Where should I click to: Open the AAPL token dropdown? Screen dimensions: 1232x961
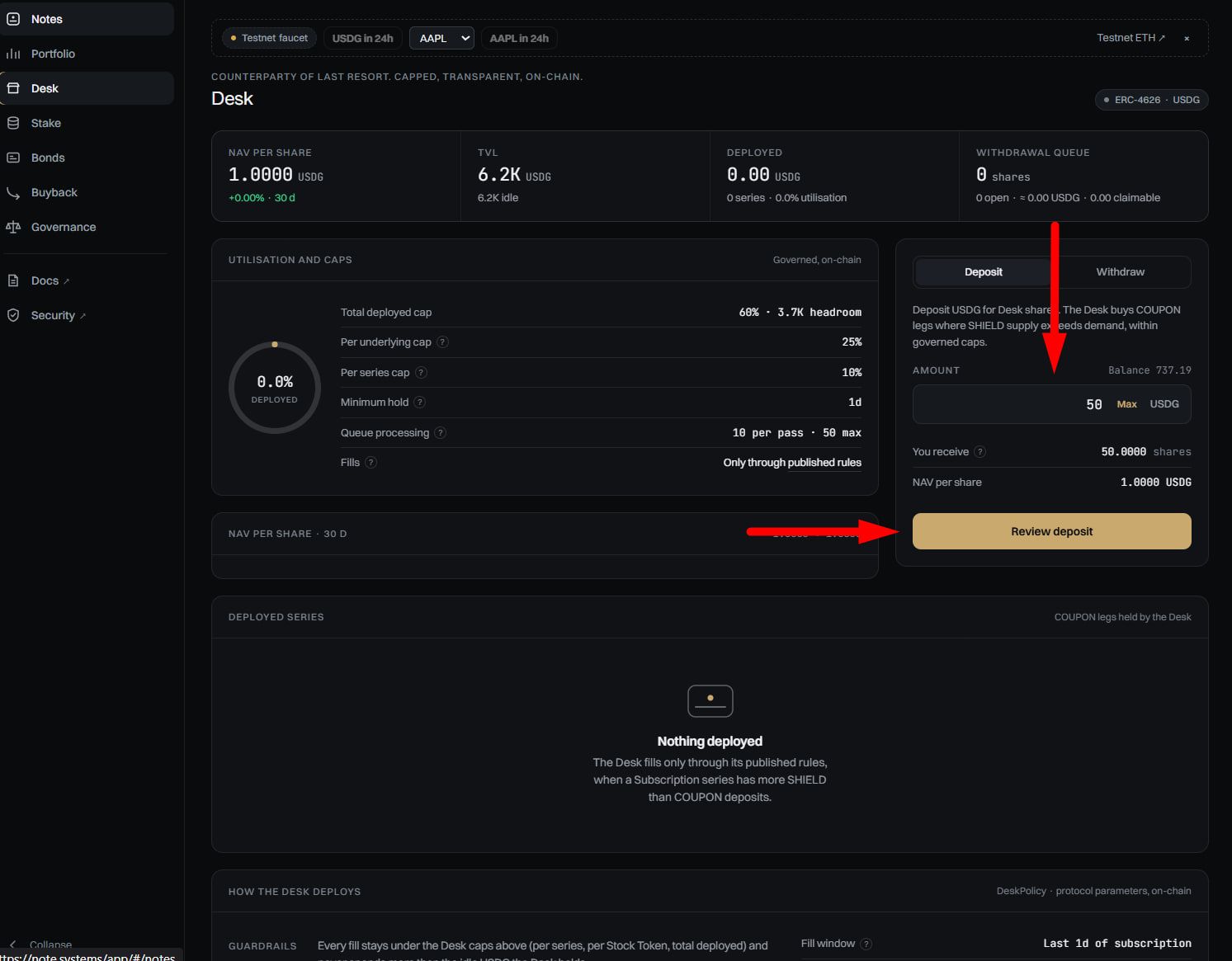441,38
